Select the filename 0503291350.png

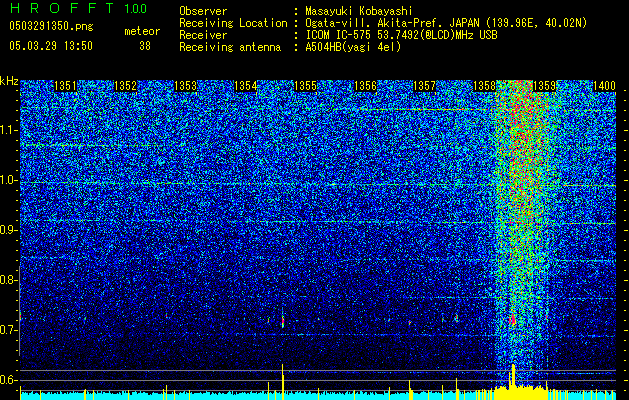pos(51,26)
